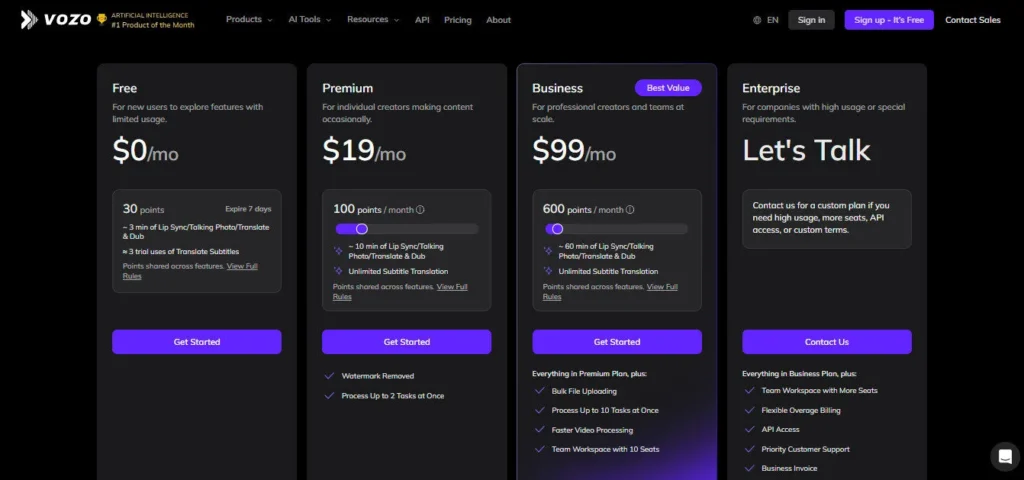Click the globe language icon

[x=757, y=20]
